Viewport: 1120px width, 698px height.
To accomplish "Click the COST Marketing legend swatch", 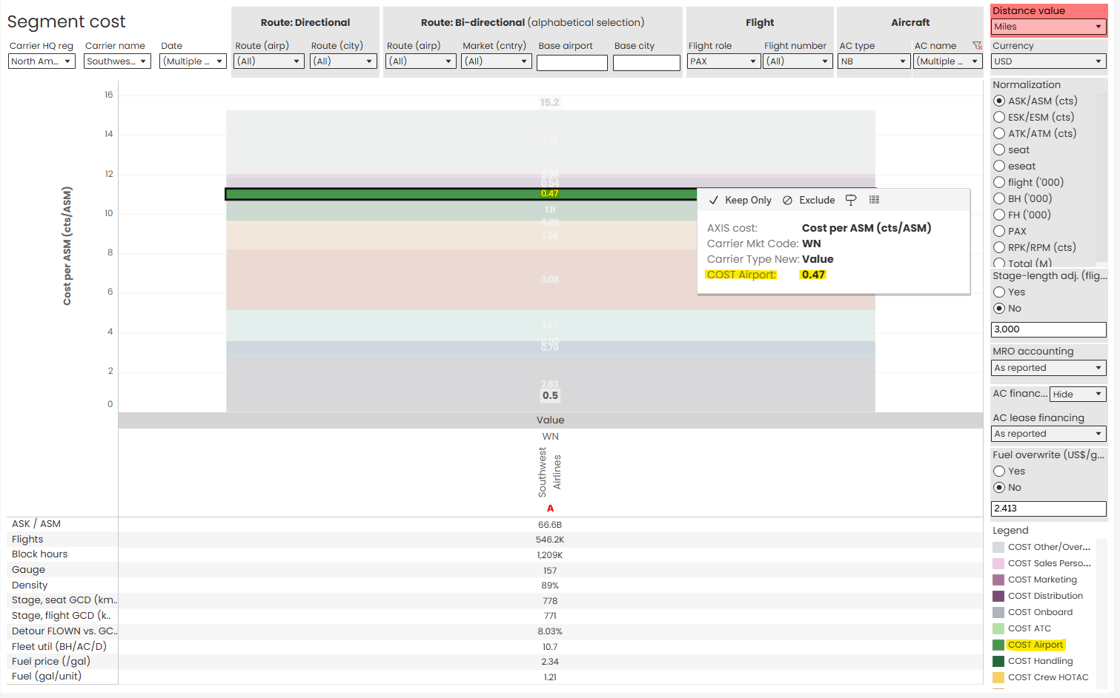I will click(998, 580).
